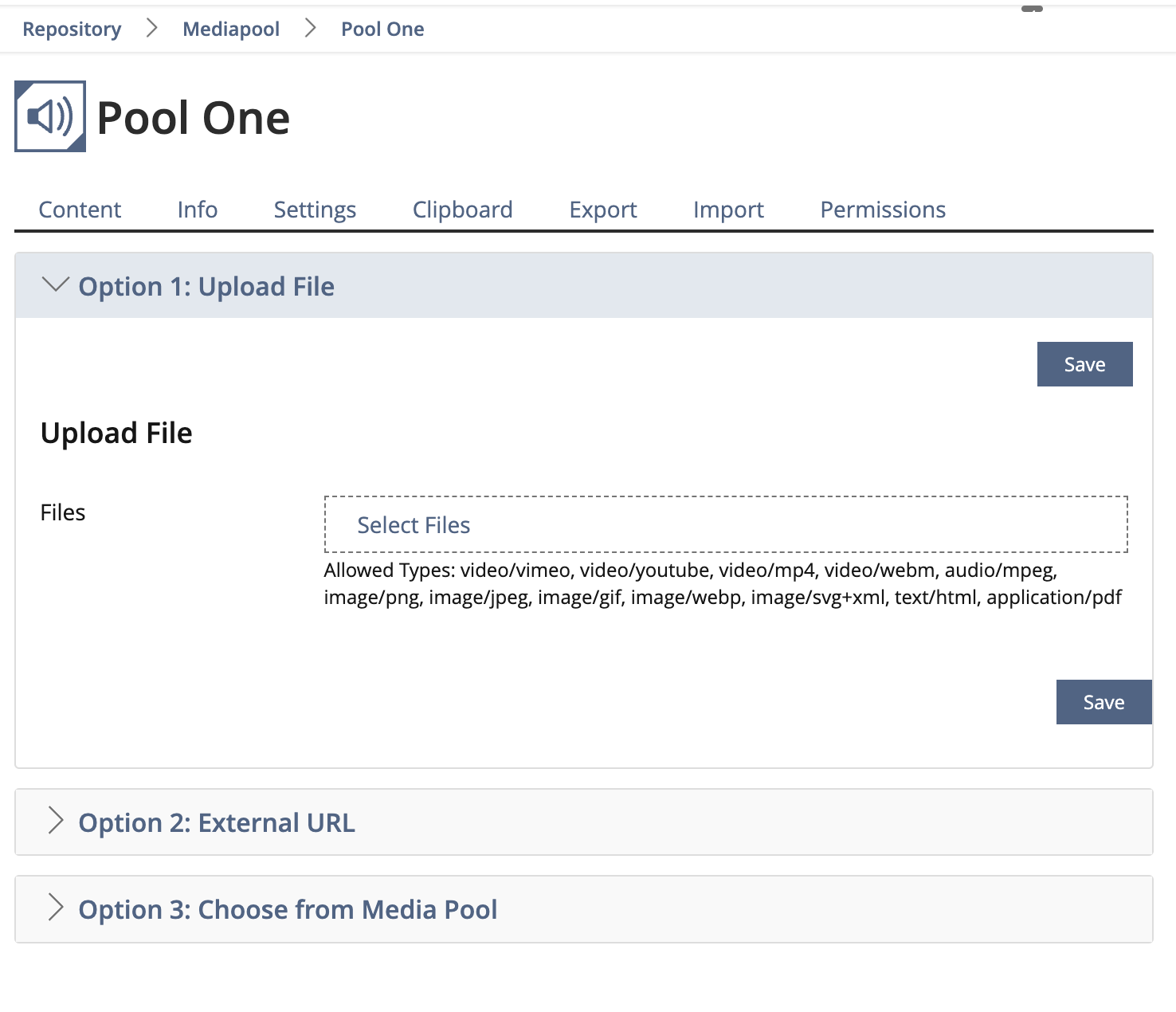Click the Option 1: Upload File heading text
Viewport: 1176px width, 1012px height.
(x=206, y=287)
